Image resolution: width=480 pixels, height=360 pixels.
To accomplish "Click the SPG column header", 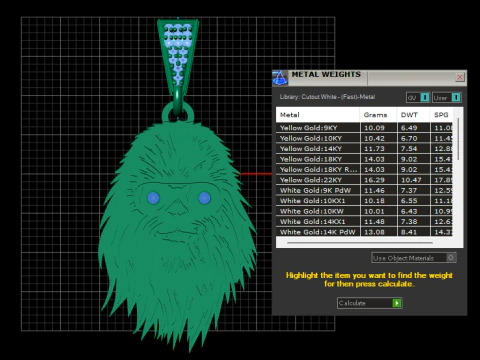I will pos(441,115).
